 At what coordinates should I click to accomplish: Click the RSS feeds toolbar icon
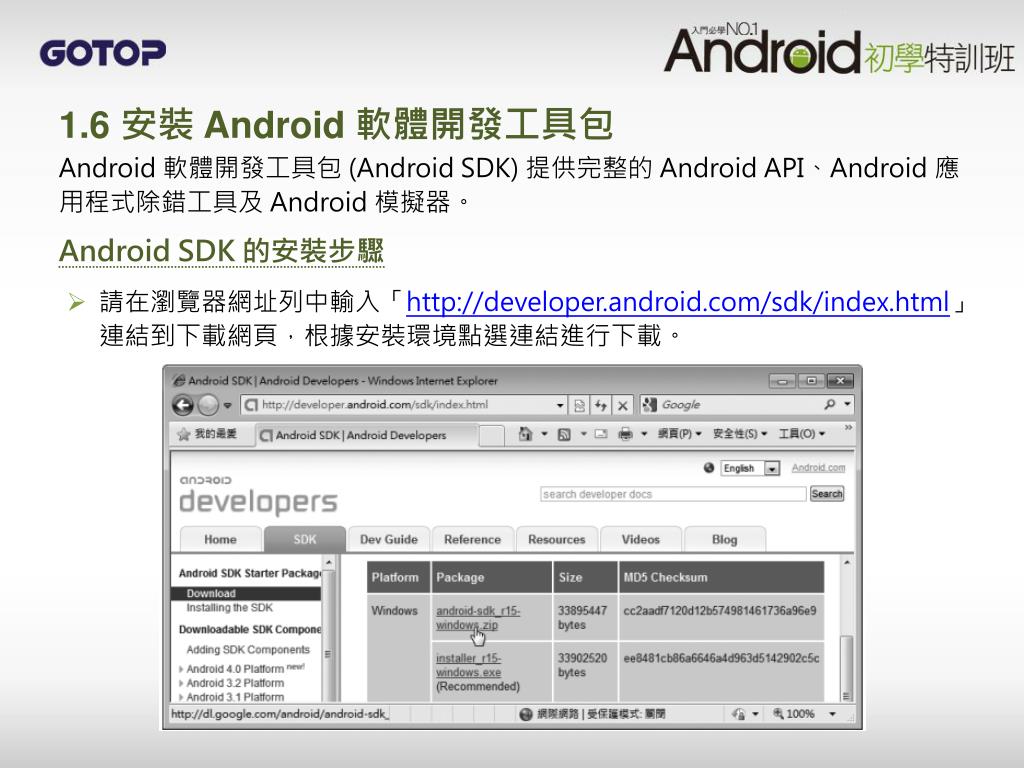tap(564, 434)
